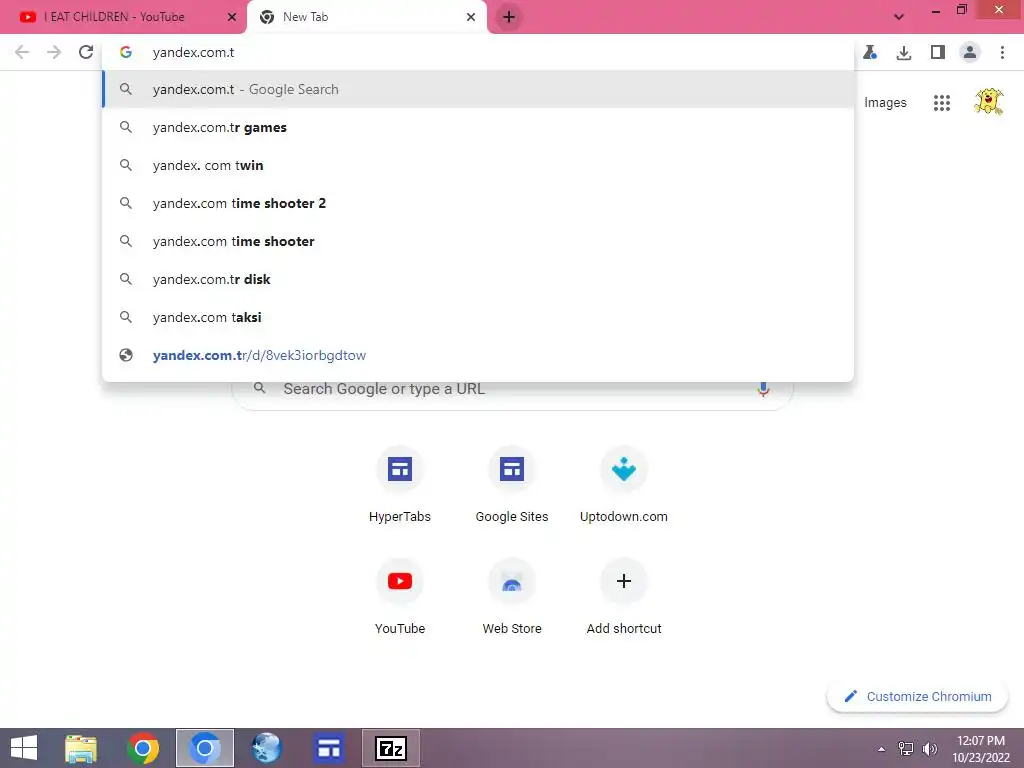Choose suggestion yandex. com twin
Screen dimensions: 1024x768
[x=478, y=165]
